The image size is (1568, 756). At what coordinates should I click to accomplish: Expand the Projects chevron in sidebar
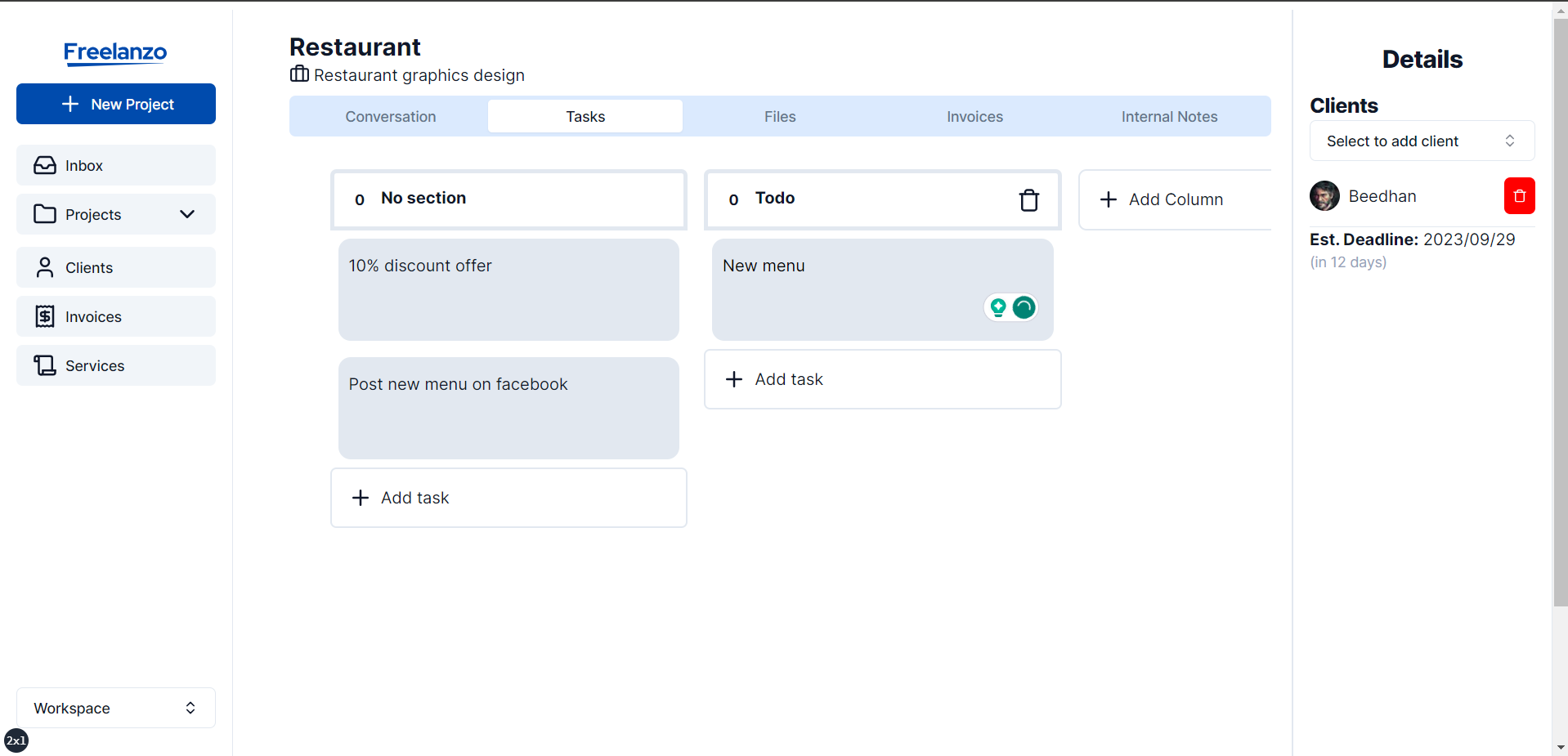187,214
